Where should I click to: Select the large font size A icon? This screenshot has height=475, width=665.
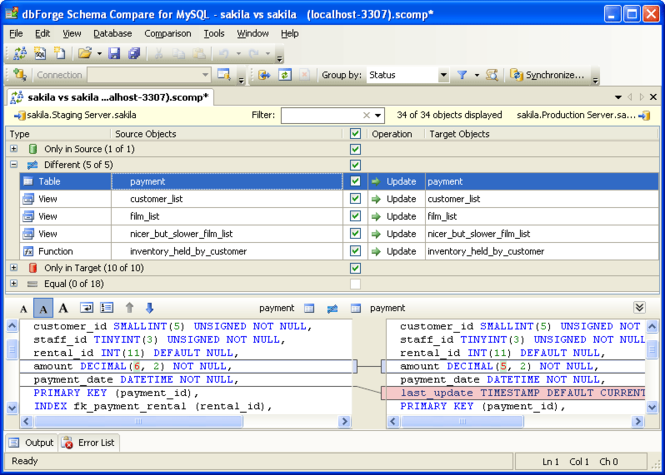[63, 308]
